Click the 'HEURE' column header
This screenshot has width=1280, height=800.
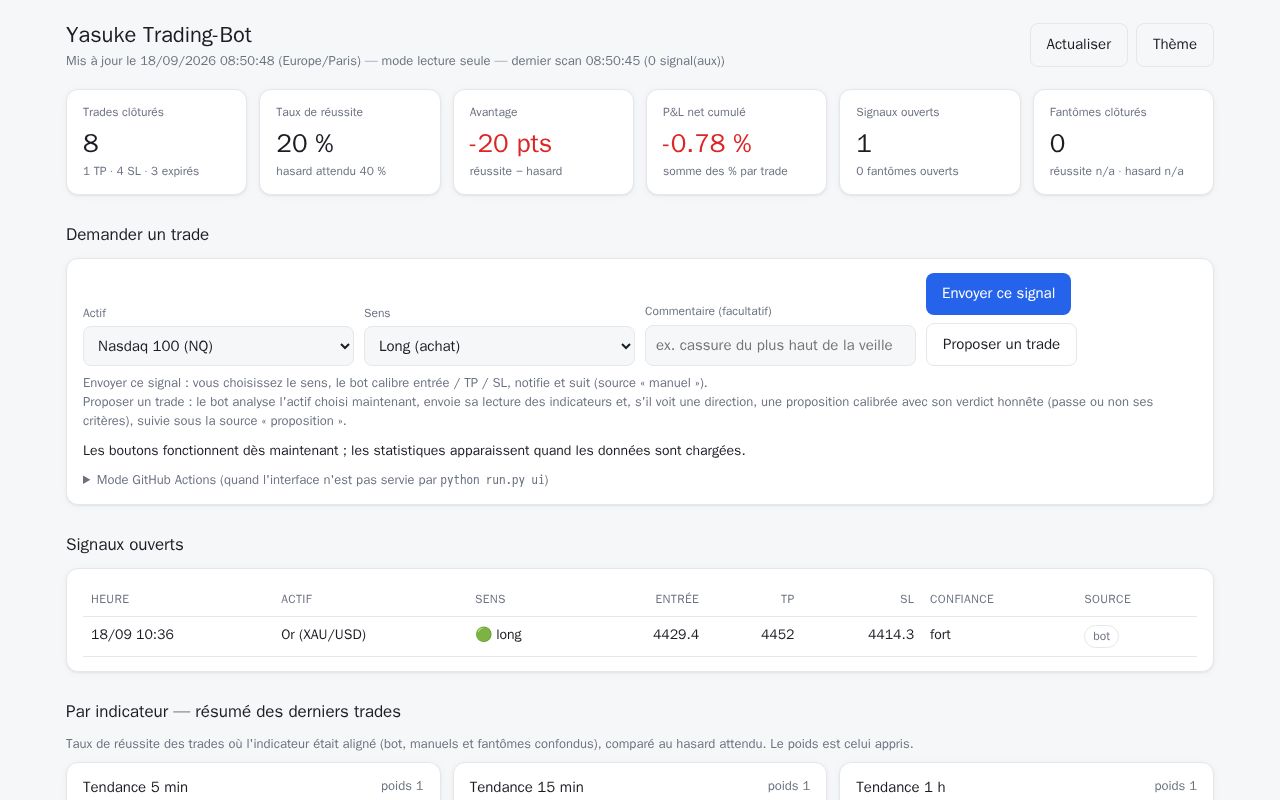point(110,599)
